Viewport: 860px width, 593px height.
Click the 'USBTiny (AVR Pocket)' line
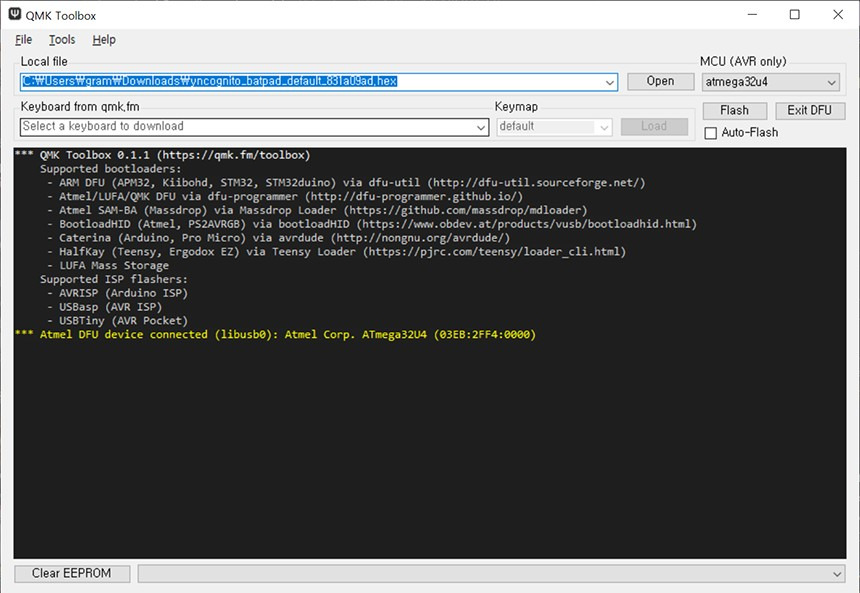[x=117, y=320]
